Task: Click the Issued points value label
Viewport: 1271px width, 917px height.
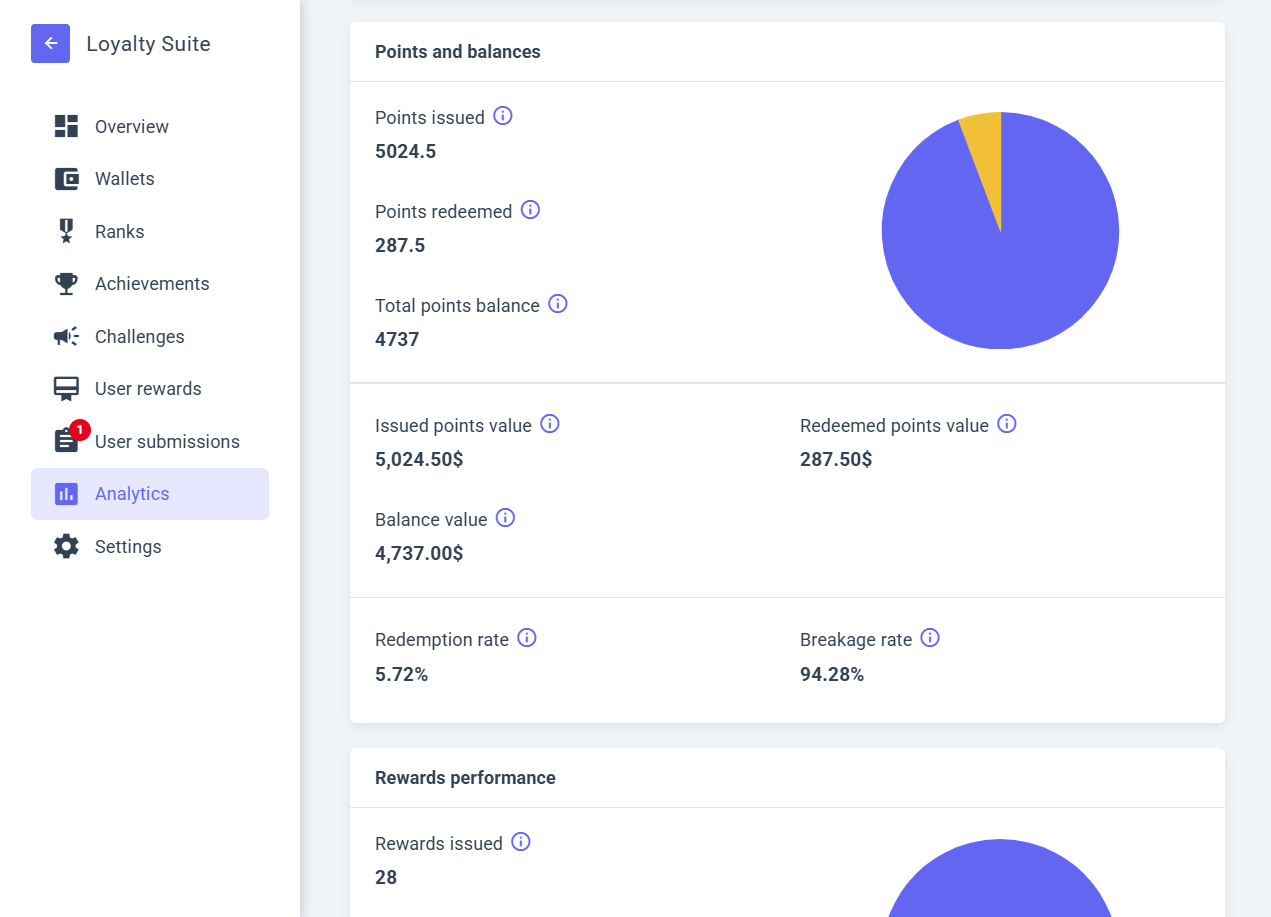Action: pyautogui.click(x=453, y=426)
